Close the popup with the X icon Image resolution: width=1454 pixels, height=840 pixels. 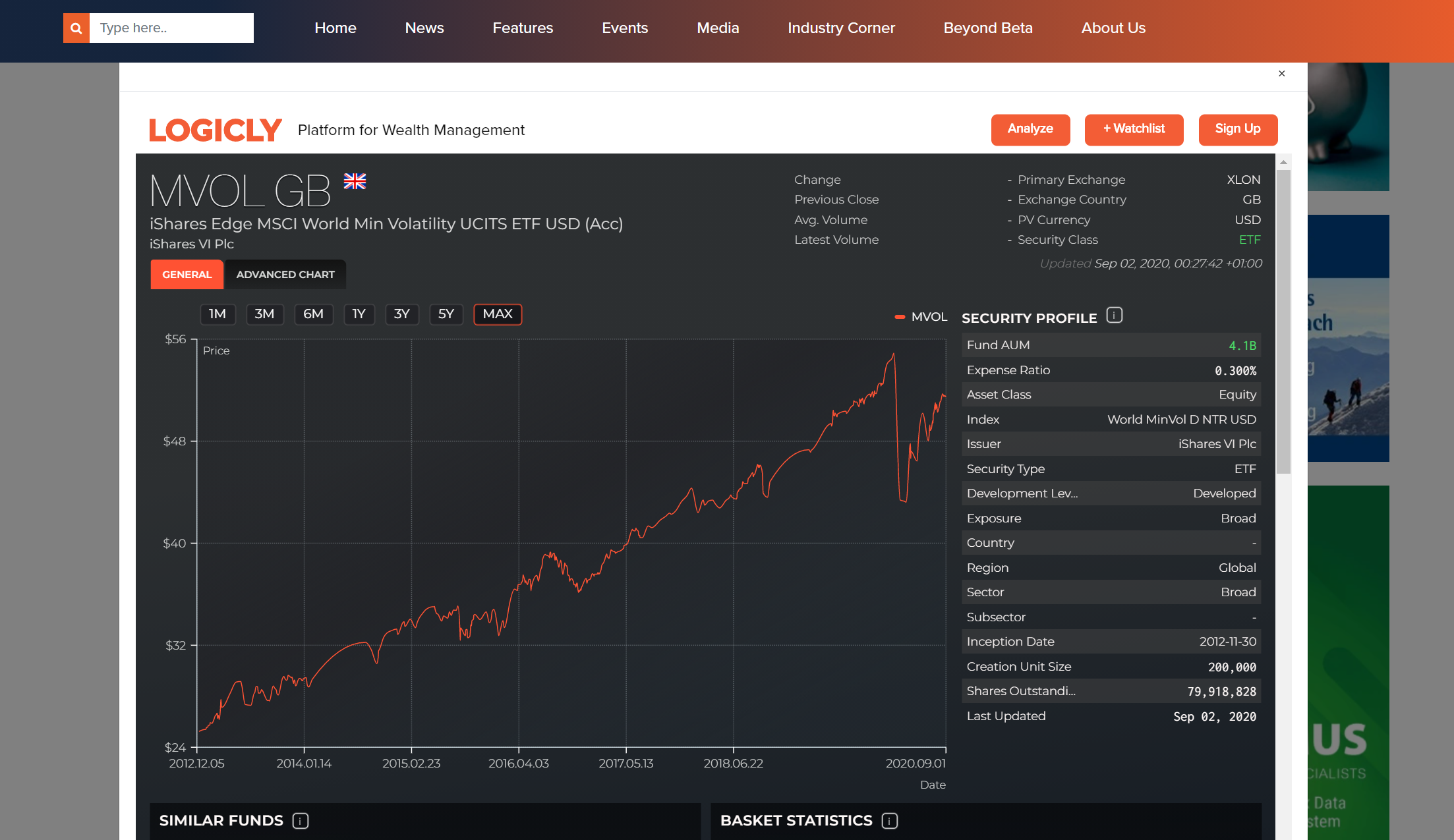(x=1282, y=74)
